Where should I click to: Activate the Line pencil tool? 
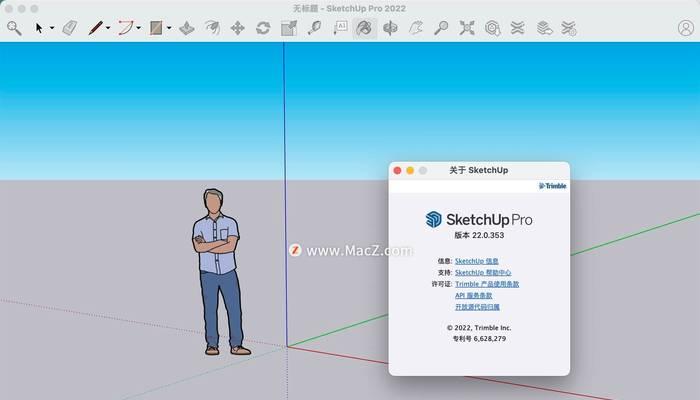95,28
